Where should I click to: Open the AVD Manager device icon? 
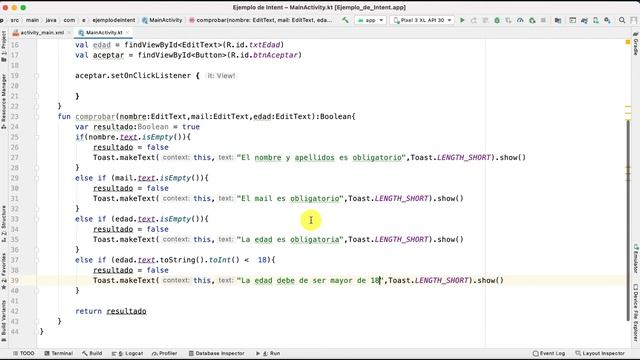click(596, 20)
